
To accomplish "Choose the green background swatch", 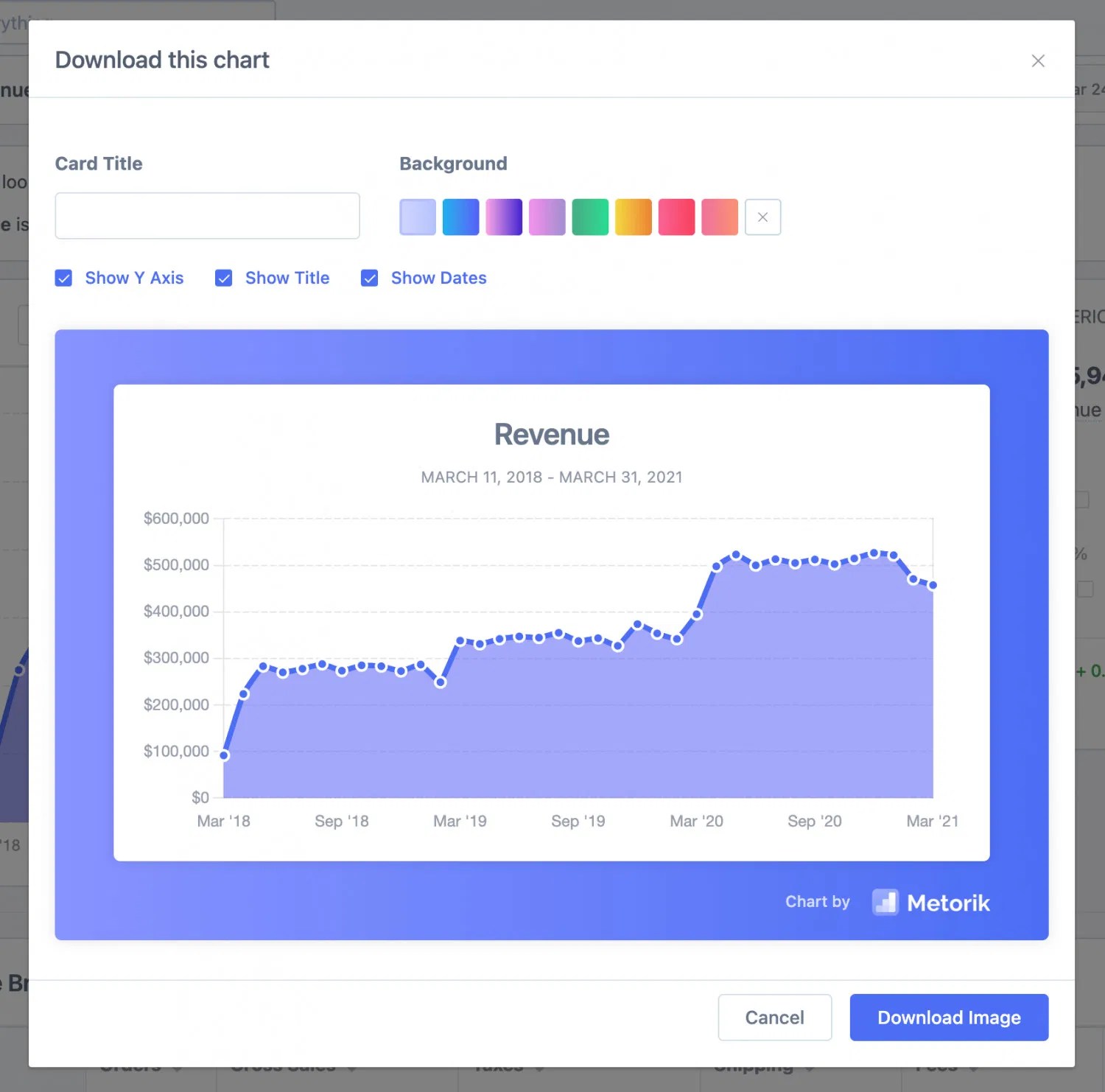I will tap(590, 217).
